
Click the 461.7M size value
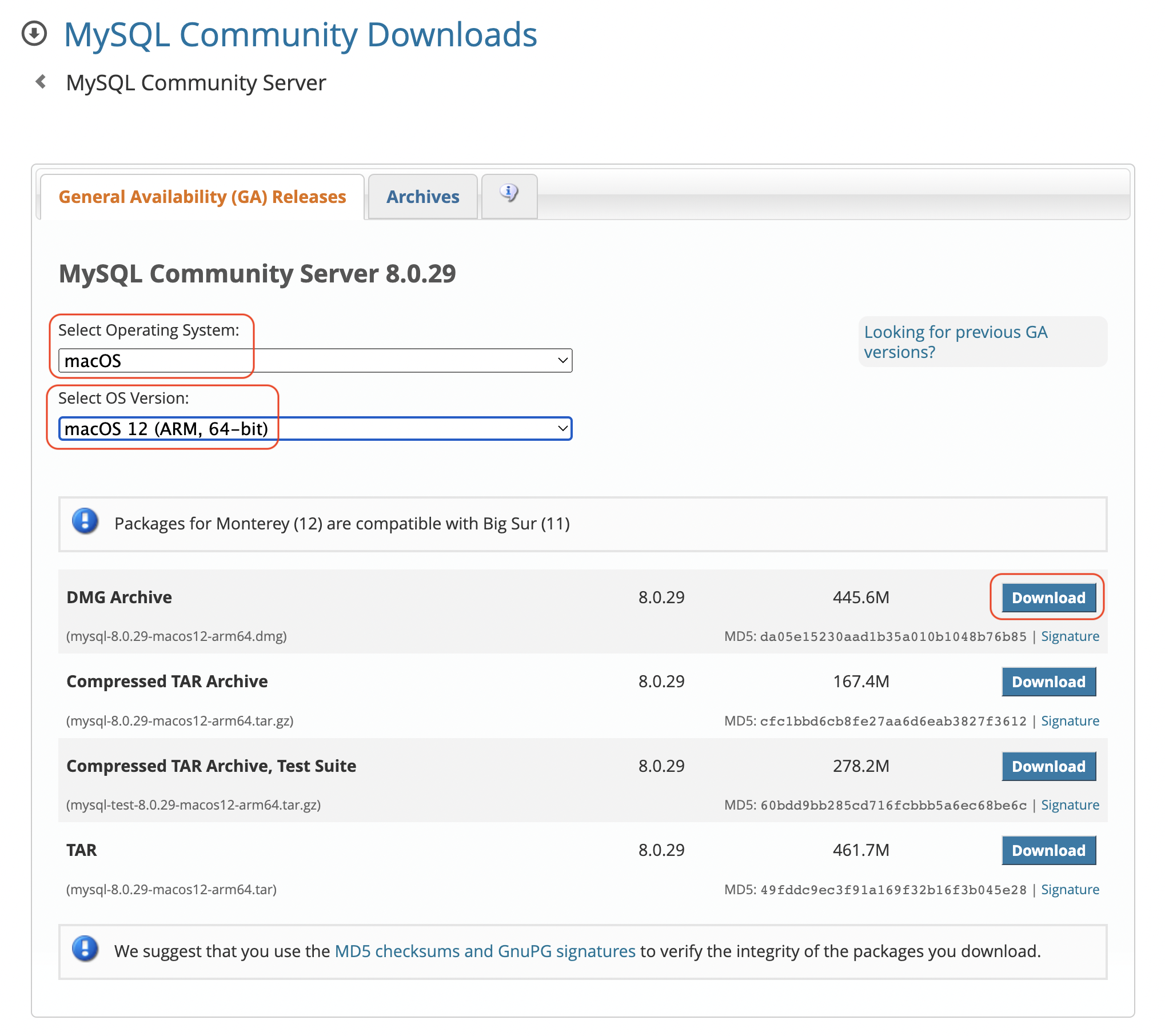click(x=861, y=850)
